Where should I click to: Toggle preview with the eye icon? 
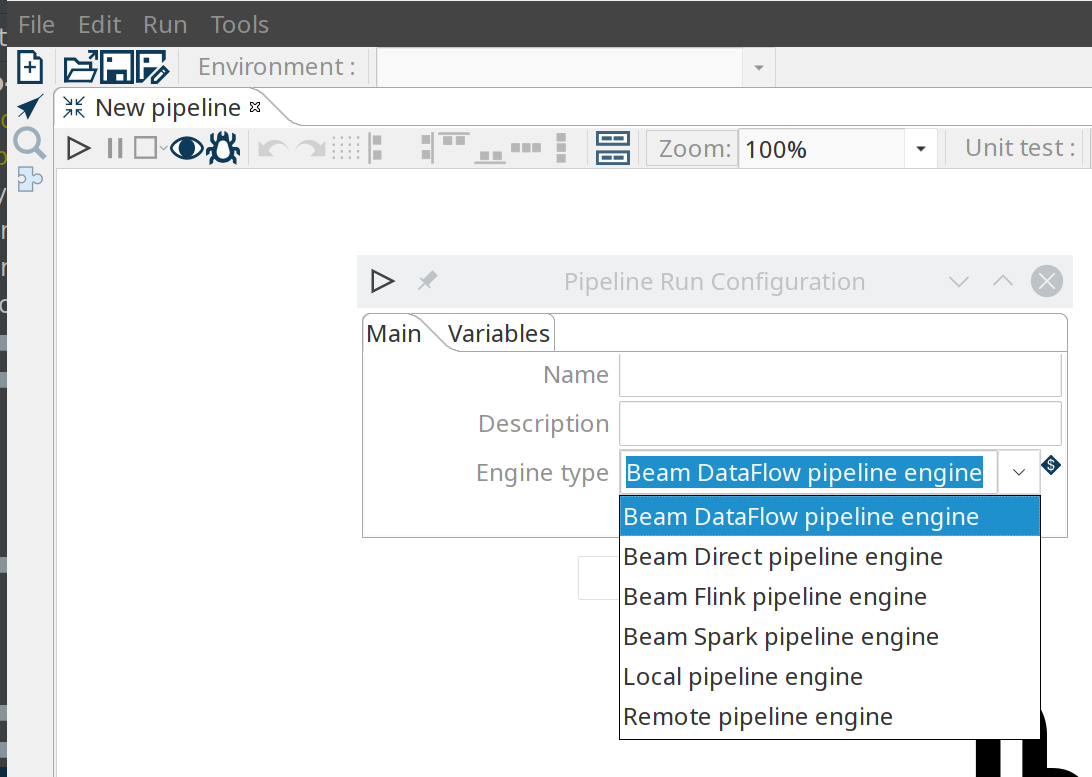tap(186, 149)
